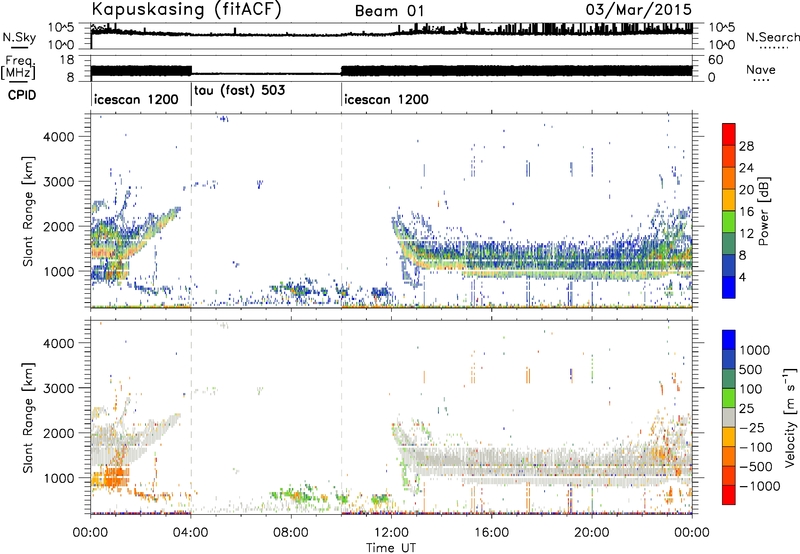Screen dimensions: 800x554
Task: Click the 'Velocity [m s-1]' colorbar label
Action: 790,417
